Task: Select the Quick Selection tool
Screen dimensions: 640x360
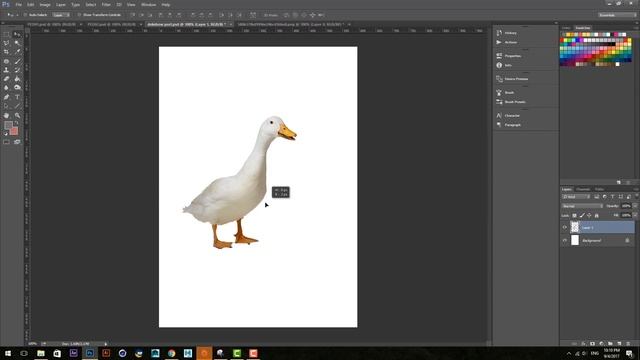Action: [17, 43]
